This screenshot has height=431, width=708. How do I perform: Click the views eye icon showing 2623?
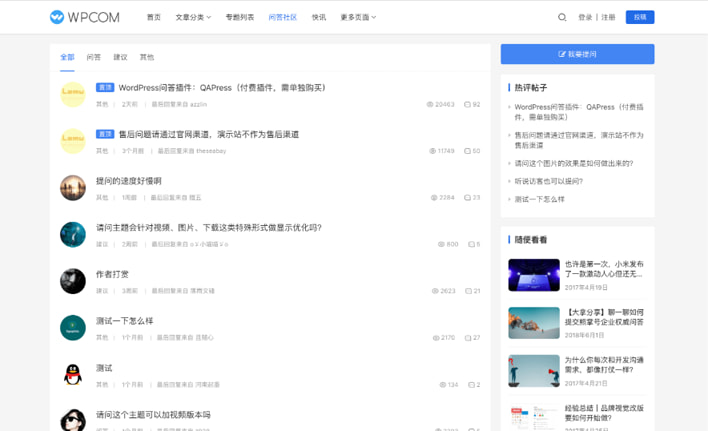(435, 291)
